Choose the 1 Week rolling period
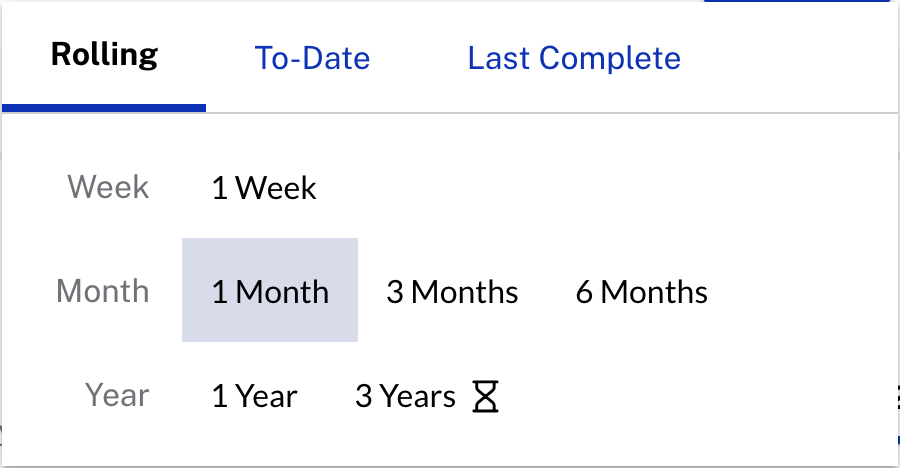Viewport: 900px width, 468px height. click(x=264, y=188)
